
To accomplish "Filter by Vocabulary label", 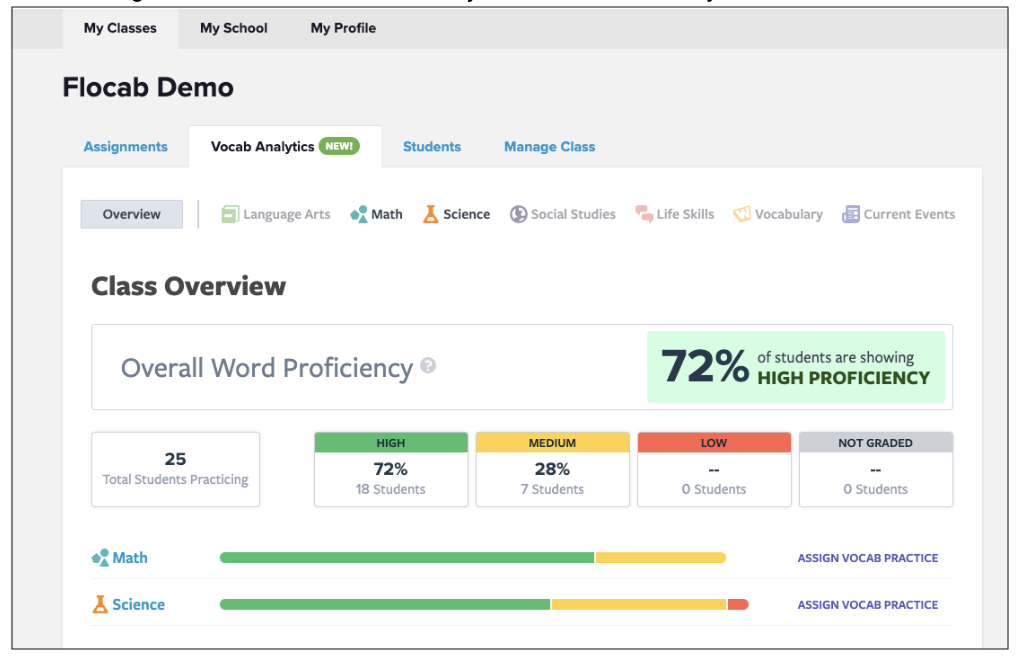I will click(x=788, y=215).
